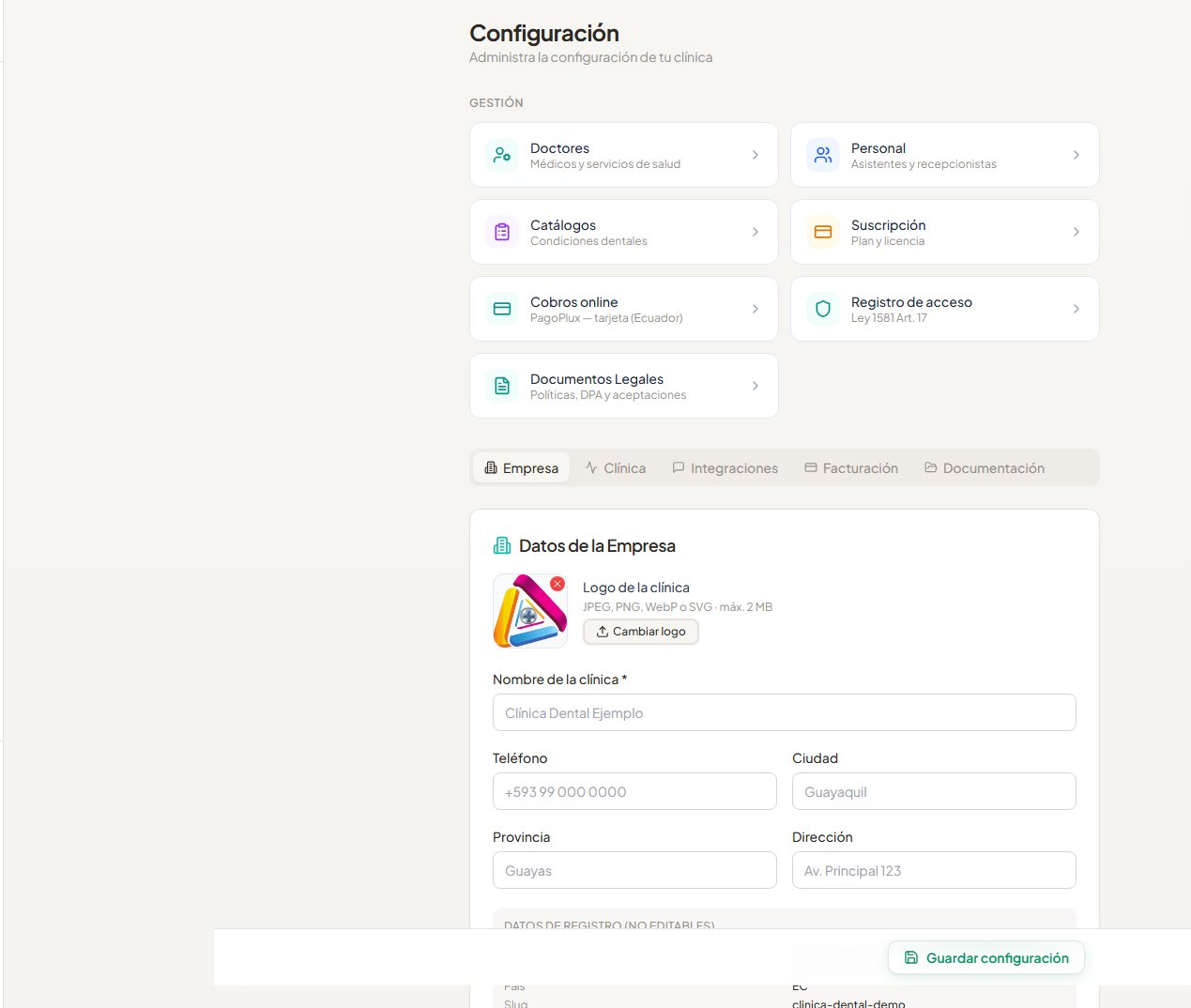
Task: Click 'Asistentes y recepcionistas' text
Action: [x=924, y=164]
